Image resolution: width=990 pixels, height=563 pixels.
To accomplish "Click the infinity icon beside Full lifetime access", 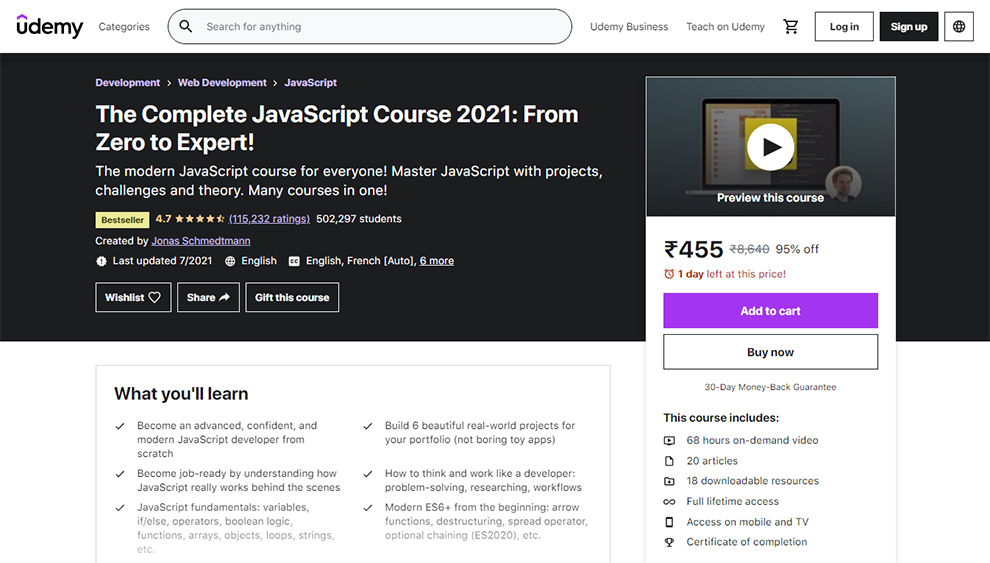I will [x=669, y=502].
